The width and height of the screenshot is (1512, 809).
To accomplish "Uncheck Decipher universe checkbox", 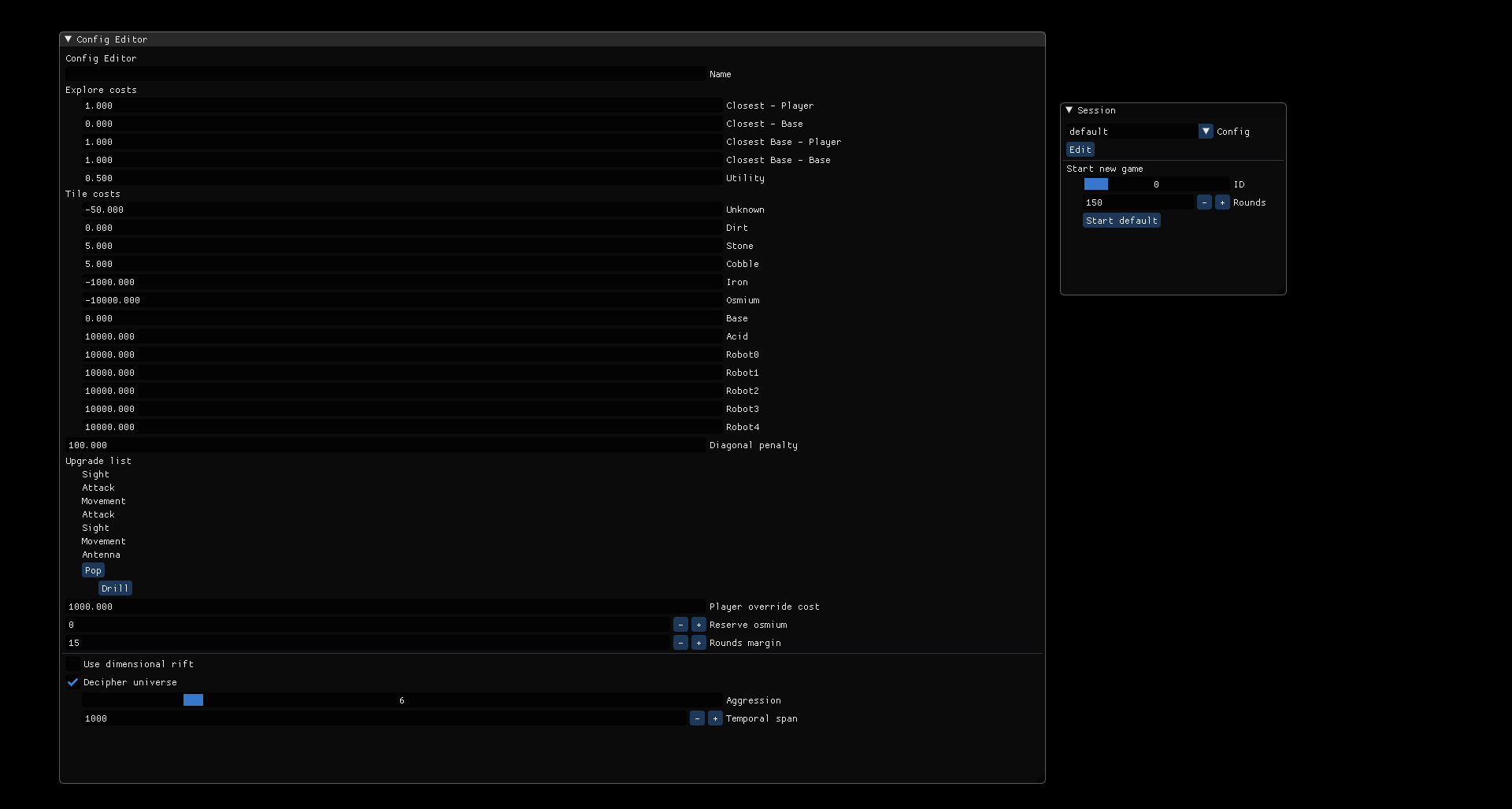I will click(73, 681).
